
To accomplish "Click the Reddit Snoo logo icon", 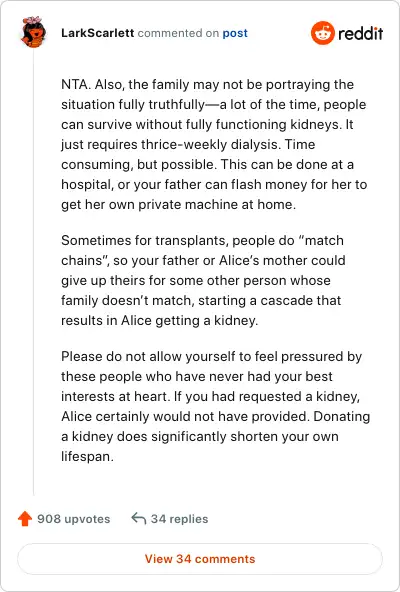I will point(323,33).
